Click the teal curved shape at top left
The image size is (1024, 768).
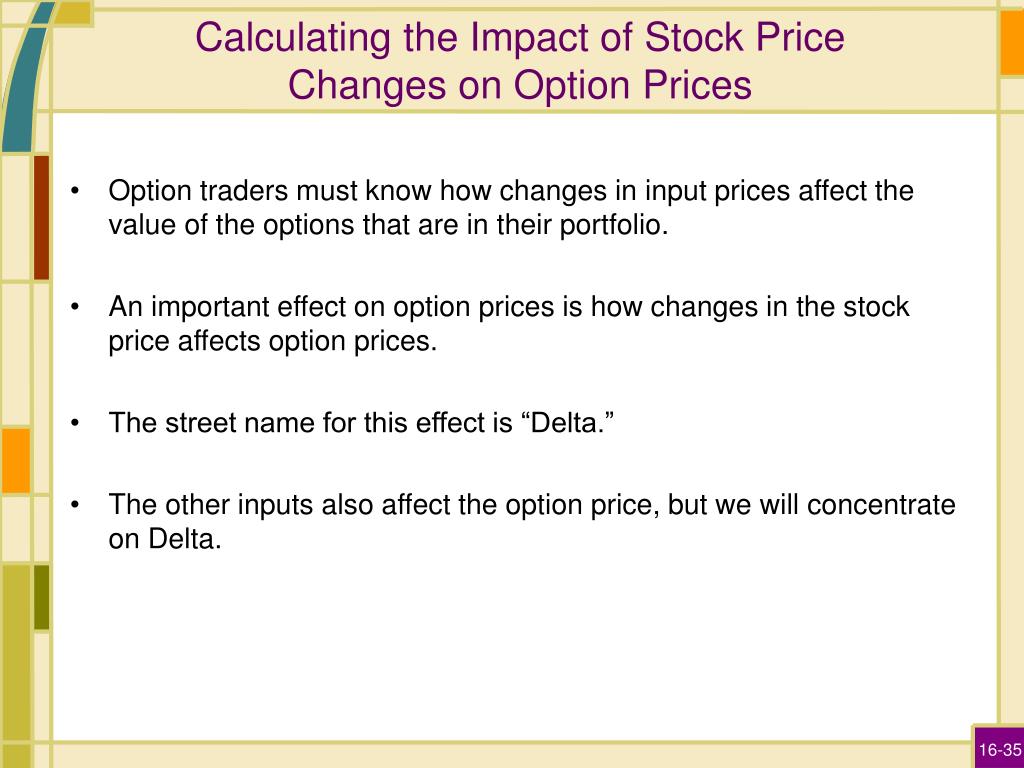click(23, 75)
